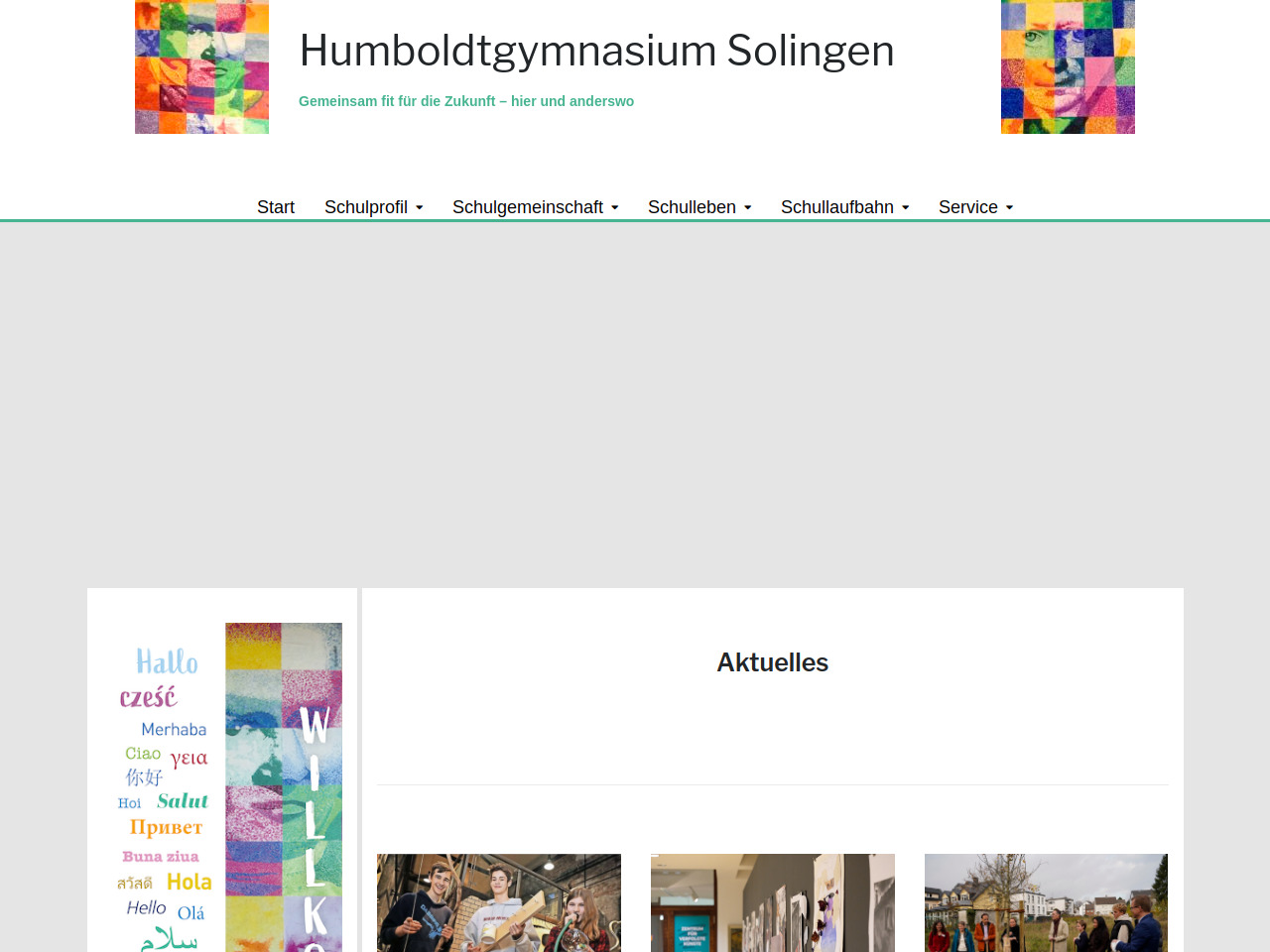This screenshot has width=1270, height=952.
Task: Expand the Schulgemeinschaft dropdown arrow
Action: pyautogui.click(x=615, y=208)
